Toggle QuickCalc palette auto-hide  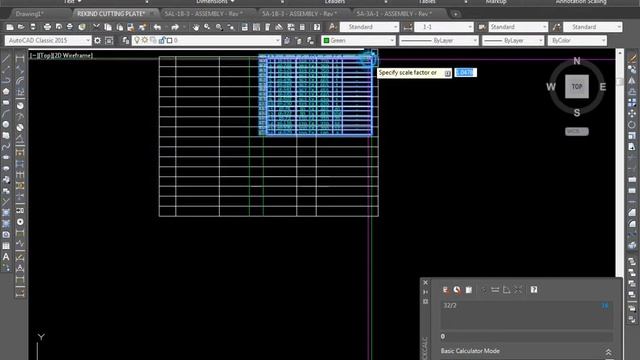click(426, 292)
